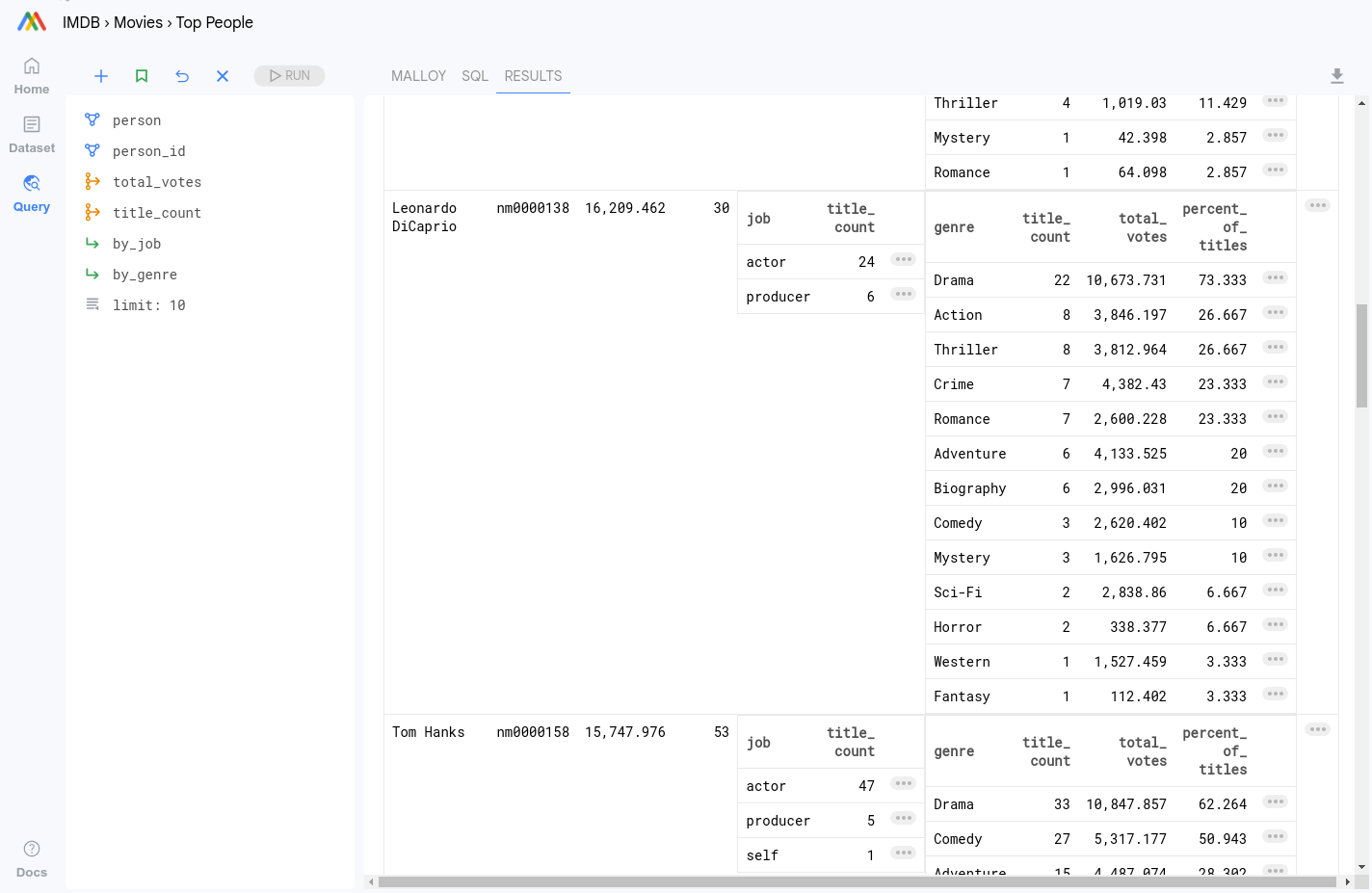
Task: Click the vertical scrollbar thumb in results
Action: 1361,355
